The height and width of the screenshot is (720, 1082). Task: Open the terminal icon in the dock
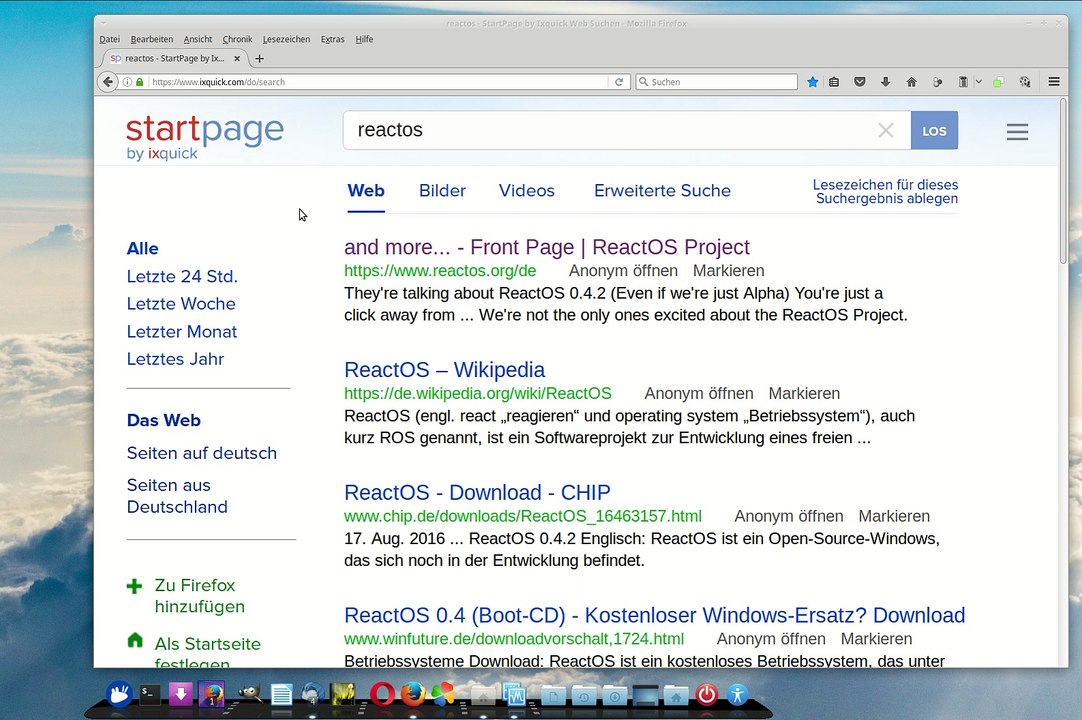(150, 694)
